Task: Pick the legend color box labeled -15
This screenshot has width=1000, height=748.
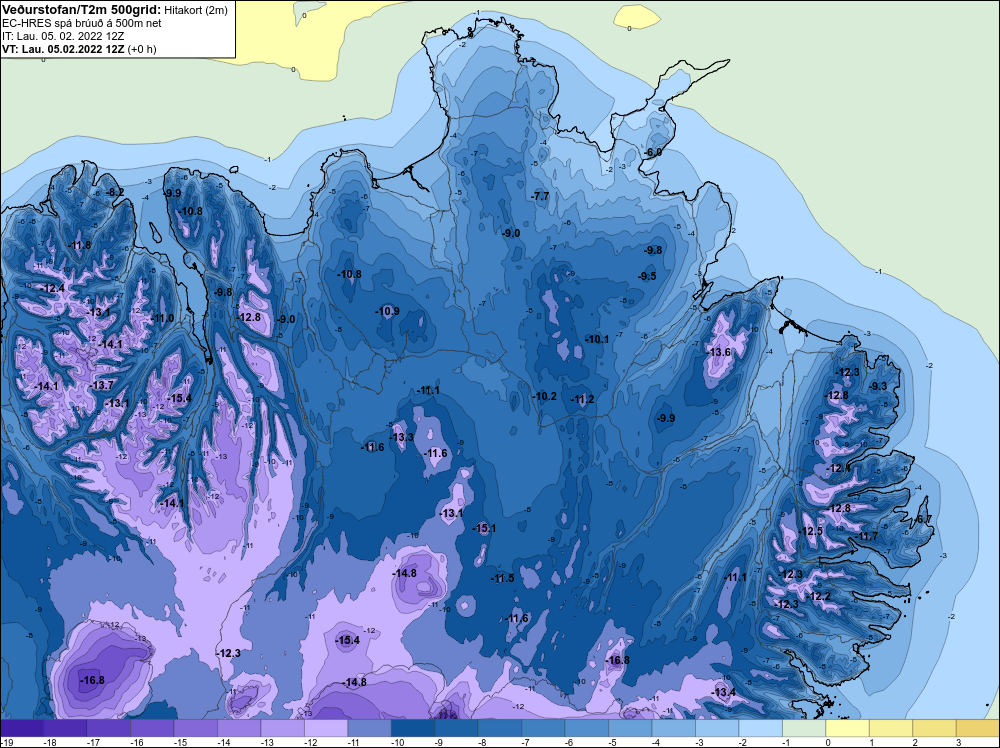Action: click(196, 729)
